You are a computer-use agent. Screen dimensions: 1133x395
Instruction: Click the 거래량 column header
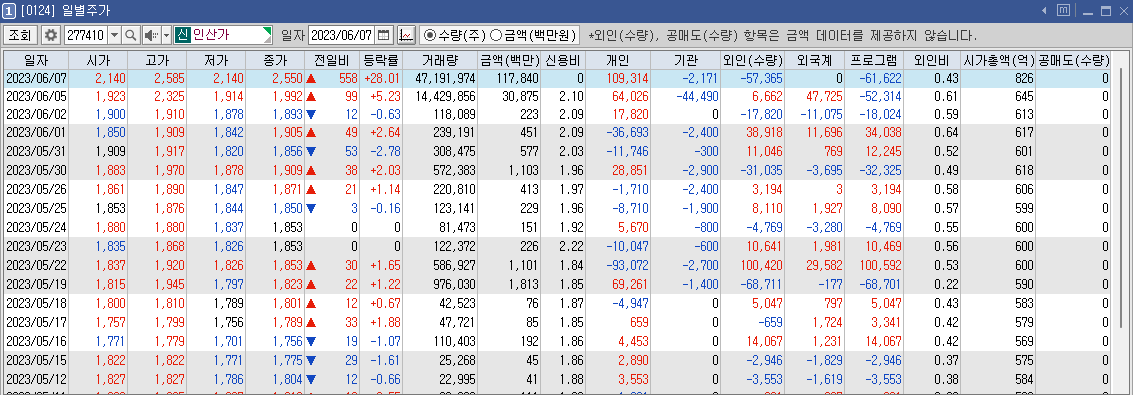tap(440, 61)
